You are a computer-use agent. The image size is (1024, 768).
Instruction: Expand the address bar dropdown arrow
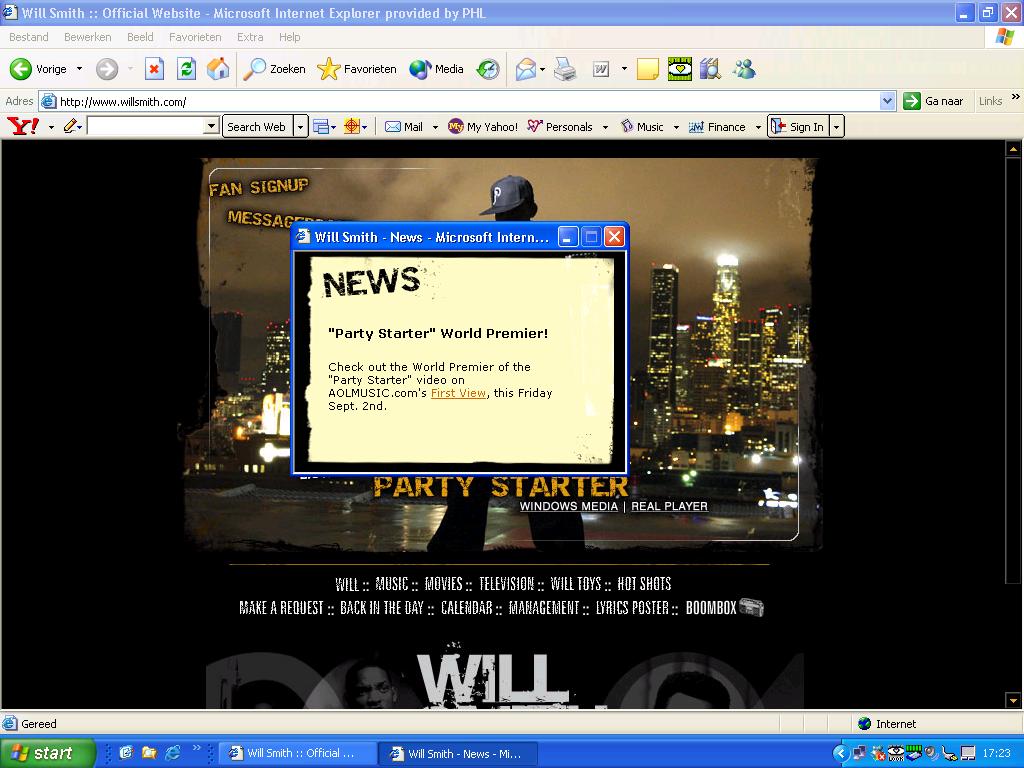pos(887,101)
